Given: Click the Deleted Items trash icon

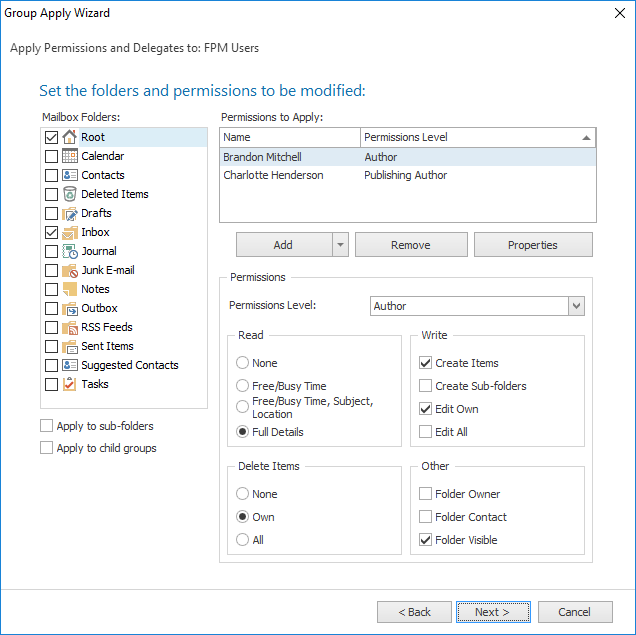Looking at the screenshot, I should pos(70,194).
